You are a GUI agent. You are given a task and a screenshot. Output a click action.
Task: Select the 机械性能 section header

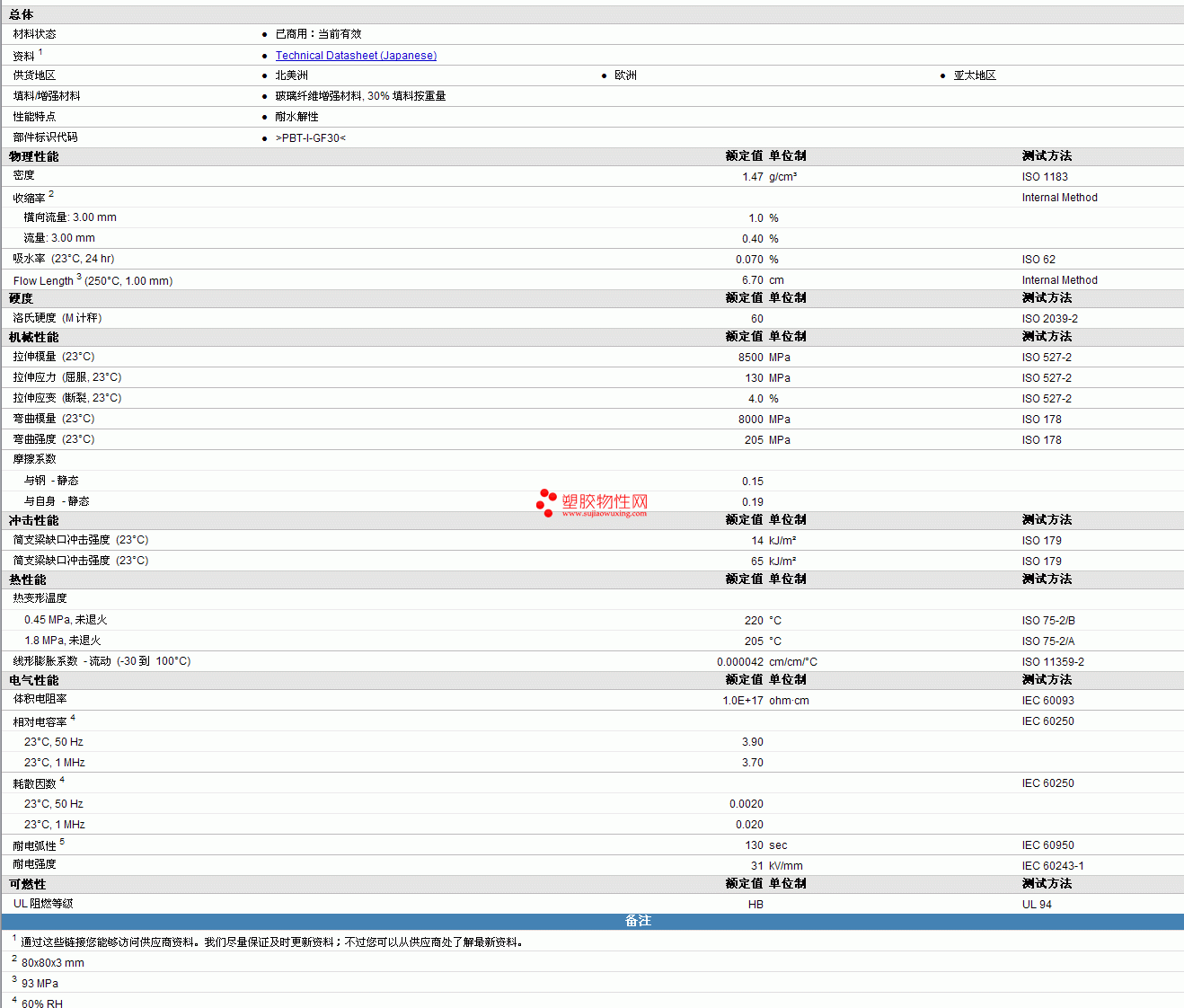tap(34, 337)
